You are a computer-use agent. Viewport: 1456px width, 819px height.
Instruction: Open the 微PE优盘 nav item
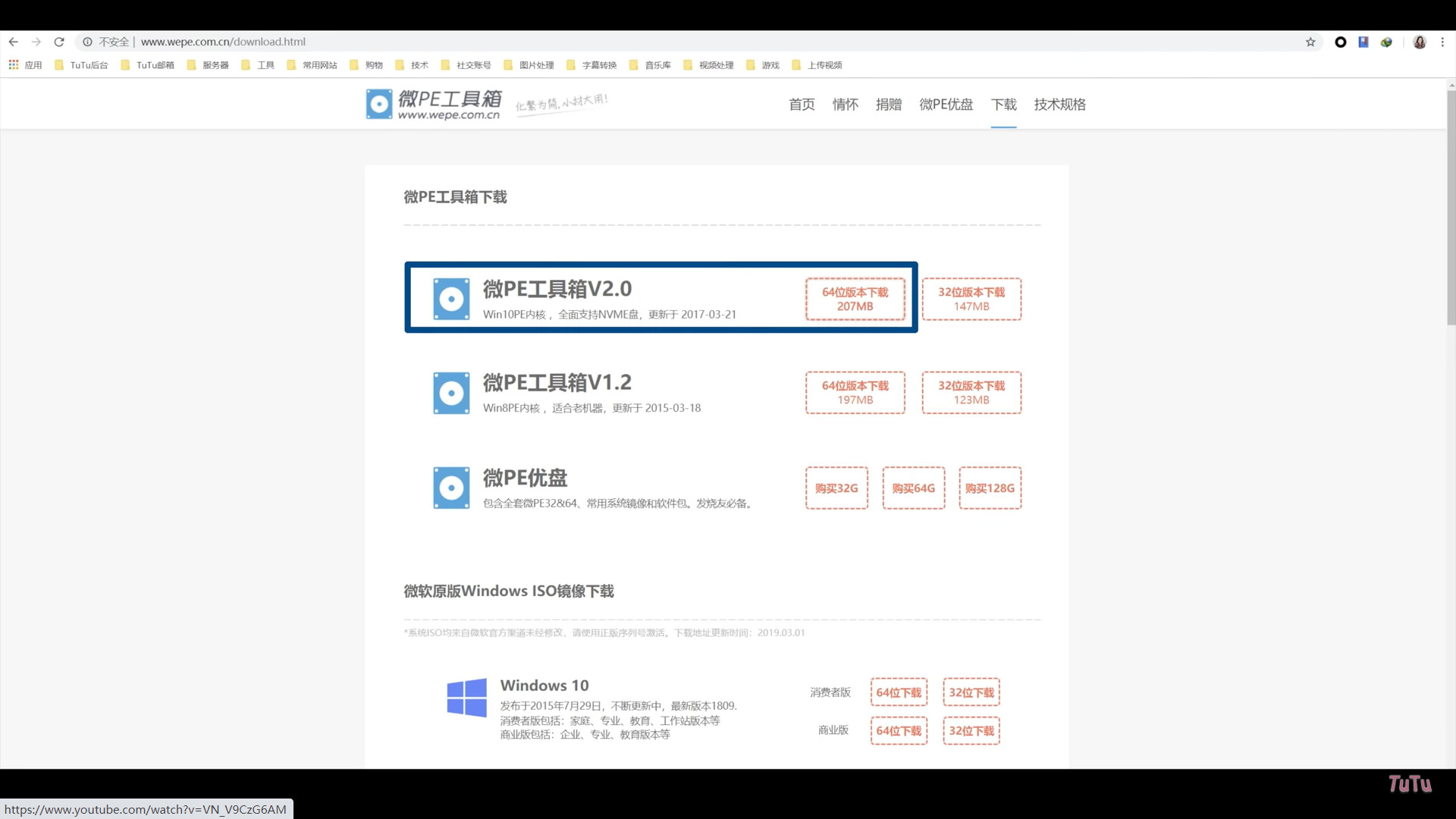pyautogui.click(x=946, y=105)
